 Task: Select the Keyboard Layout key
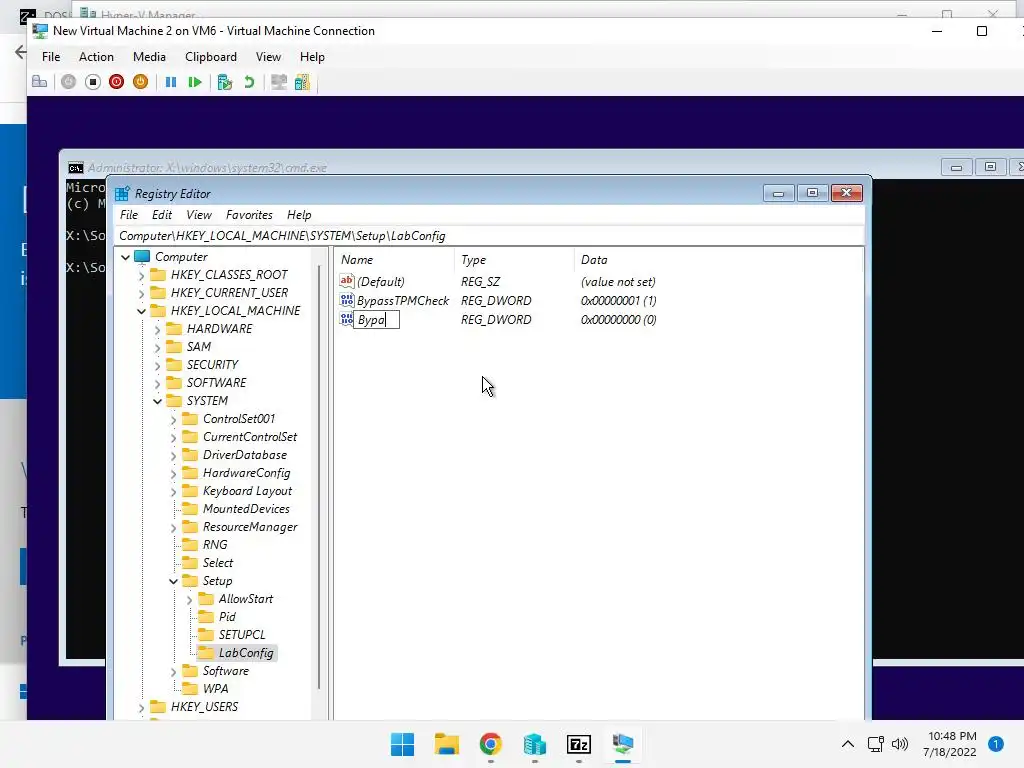pyautogui.click(x=247, y=491)
